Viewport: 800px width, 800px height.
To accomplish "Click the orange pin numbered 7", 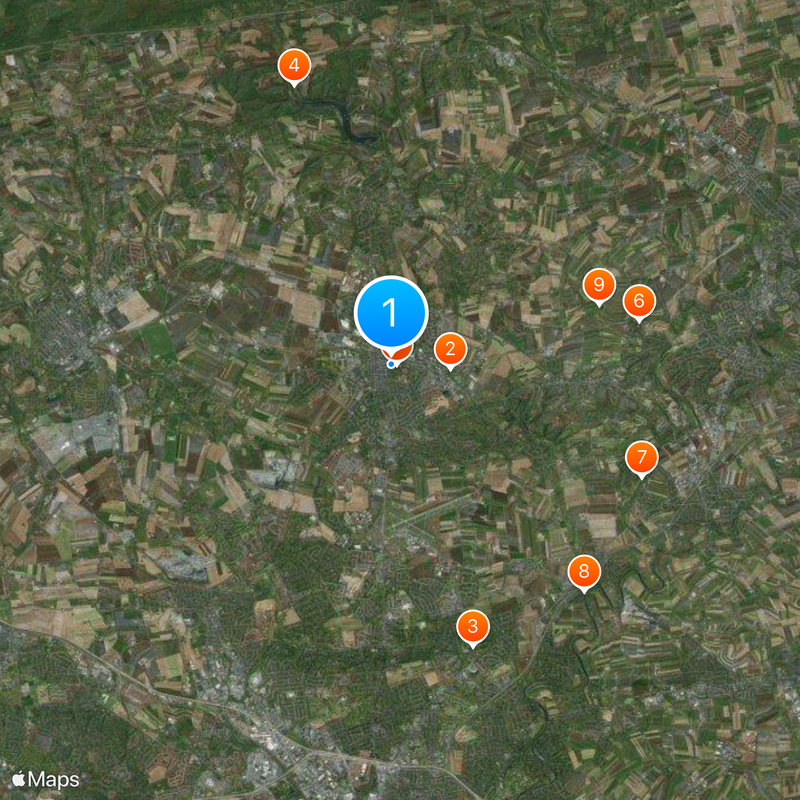I will [642, 457].
